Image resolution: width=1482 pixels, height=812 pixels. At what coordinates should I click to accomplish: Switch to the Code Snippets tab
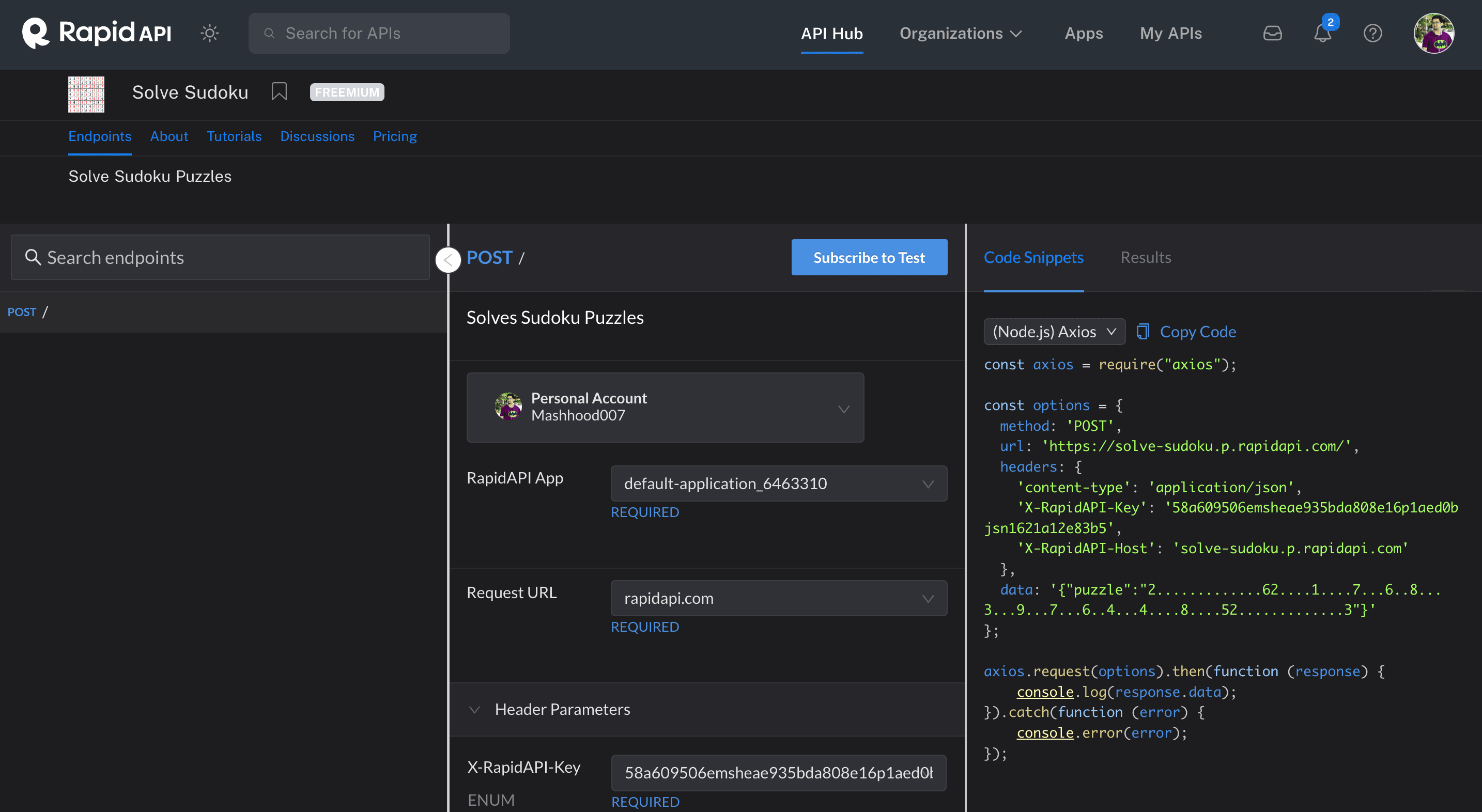pos(1033,257)
